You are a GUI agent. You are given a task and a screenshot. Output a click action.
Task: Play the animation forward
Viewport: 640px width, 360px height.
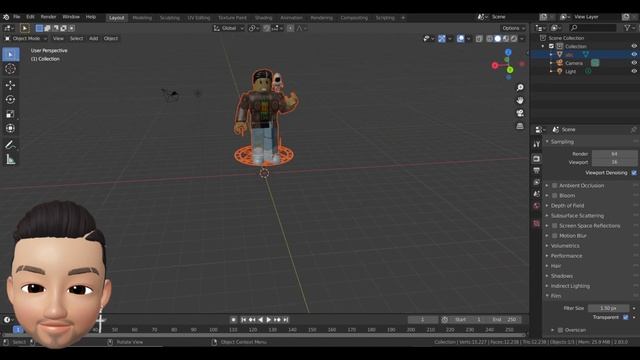[269, 320]
